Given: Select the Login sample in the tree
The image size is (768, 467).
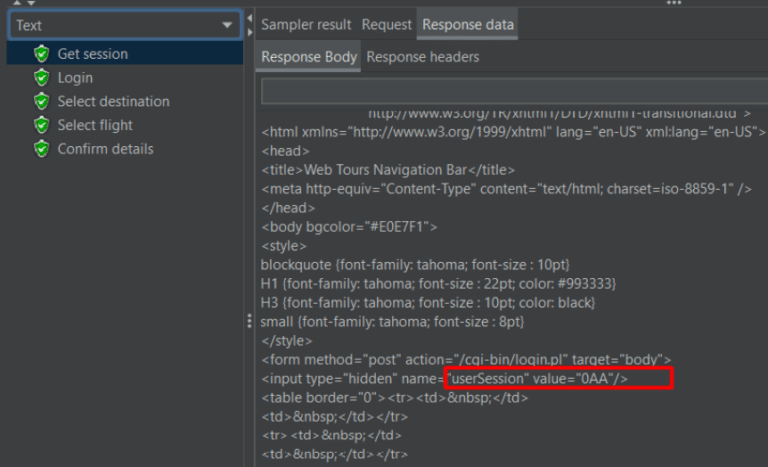Looking at the screenshot, I should 75,78.
